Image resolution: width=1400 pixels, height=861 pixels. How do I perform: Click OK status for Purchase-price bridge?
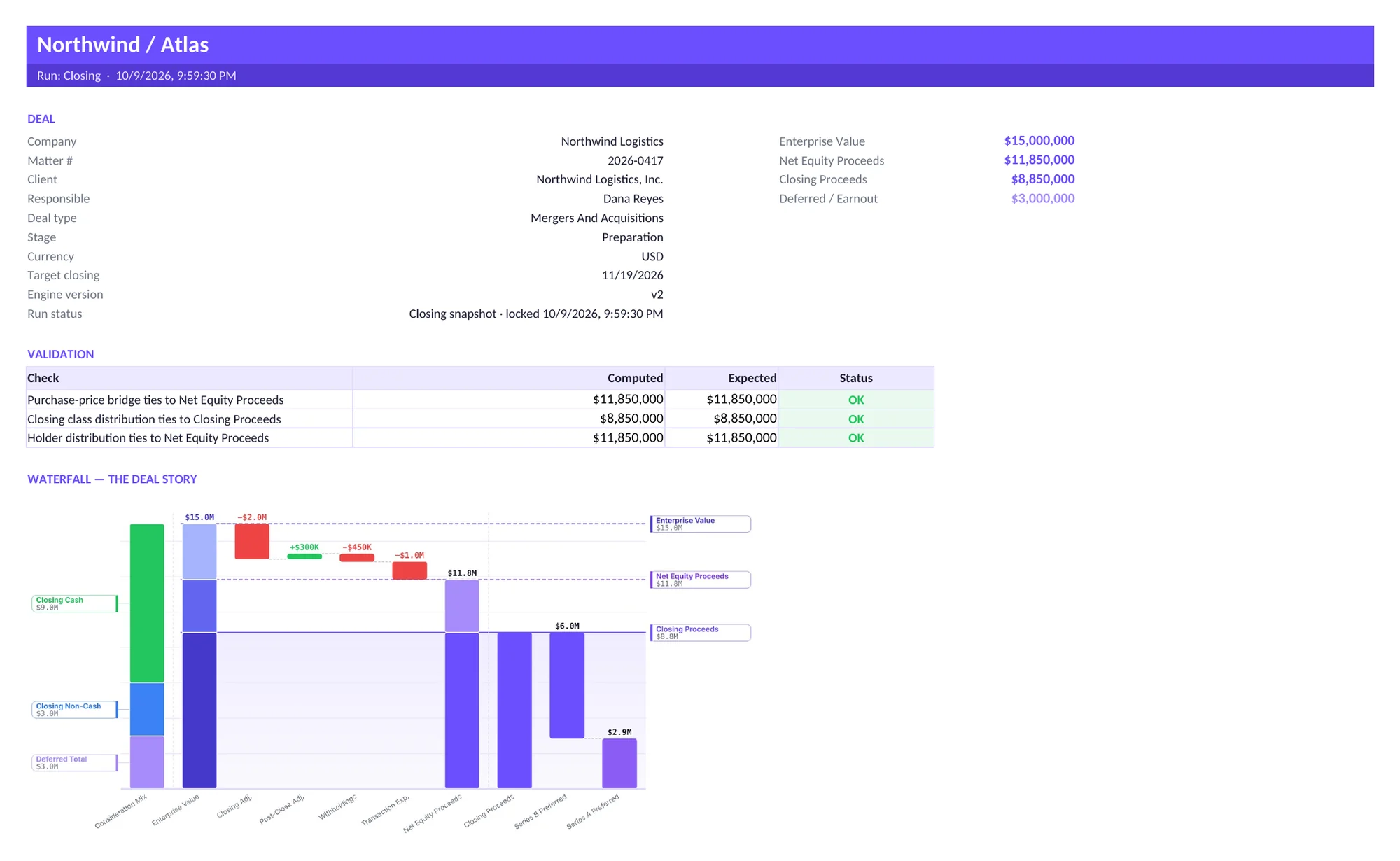click(856, 400)
